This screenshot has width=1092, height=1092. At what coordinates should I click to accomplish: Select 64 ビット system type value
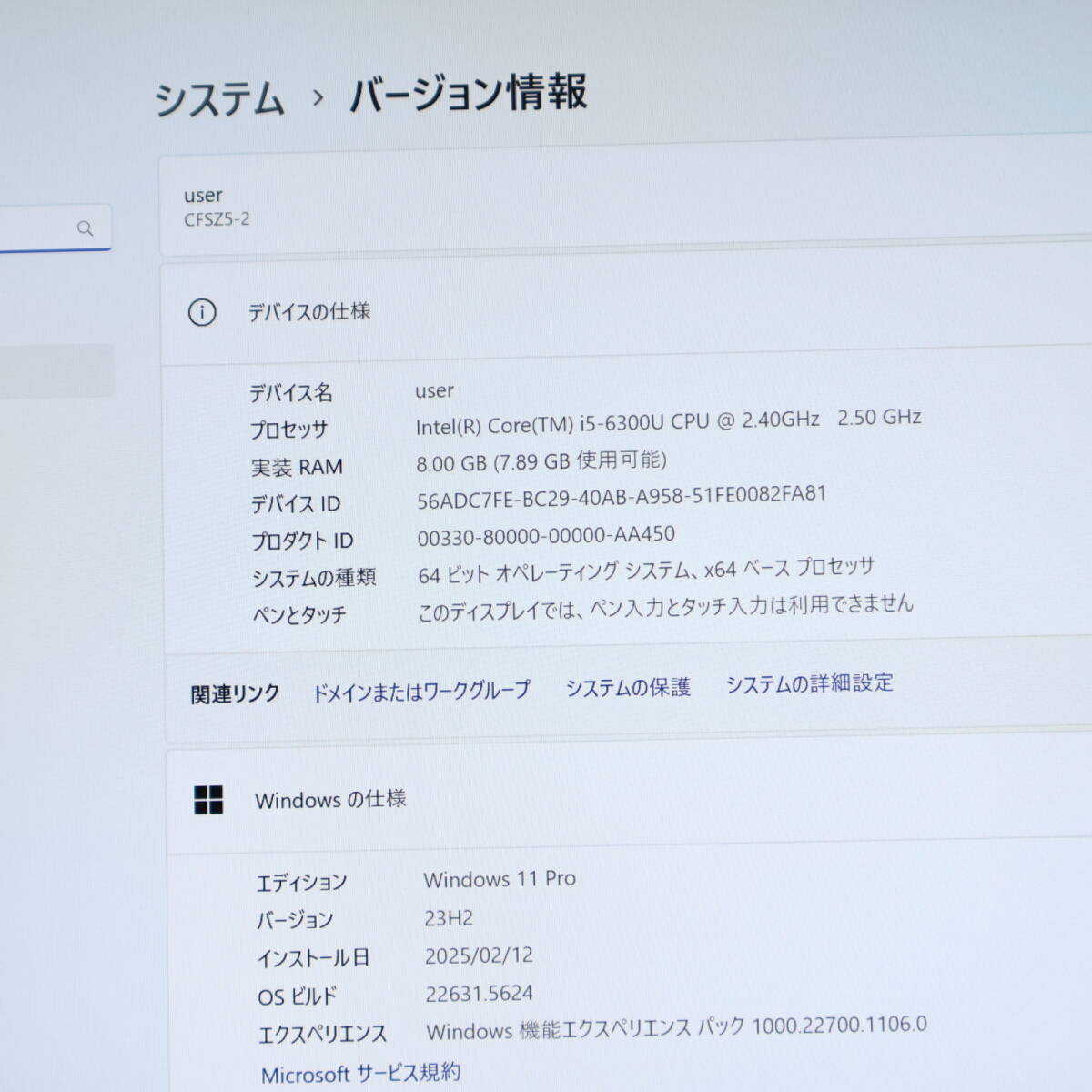(646, 571)
